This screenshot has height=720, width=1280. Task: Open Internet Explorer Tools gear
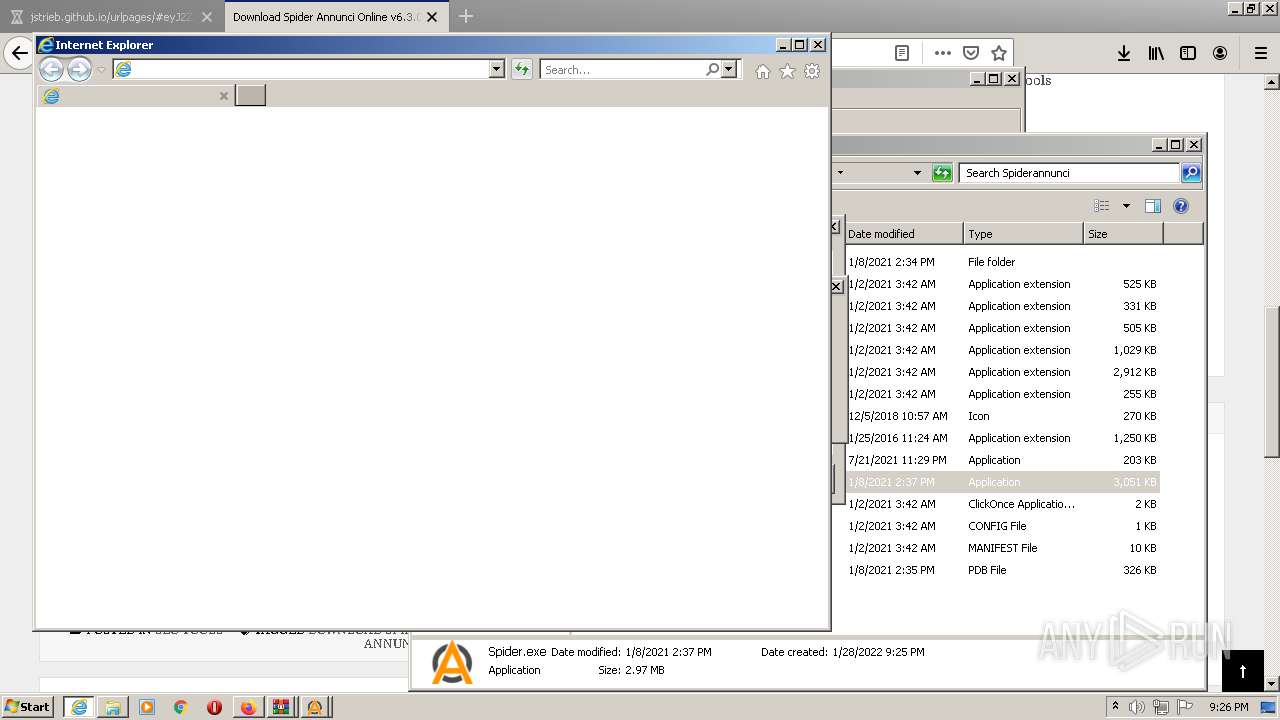[812, 71]
